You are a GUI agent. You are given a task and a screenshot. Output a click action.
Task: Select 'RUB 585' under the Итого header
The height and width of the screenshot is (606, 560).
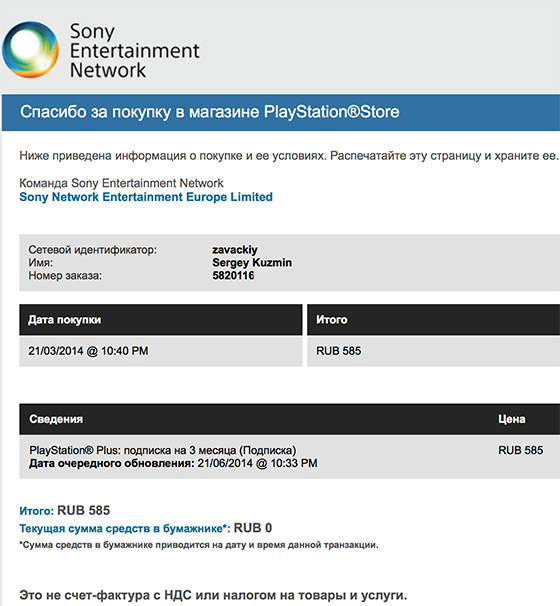click(339, 351)
